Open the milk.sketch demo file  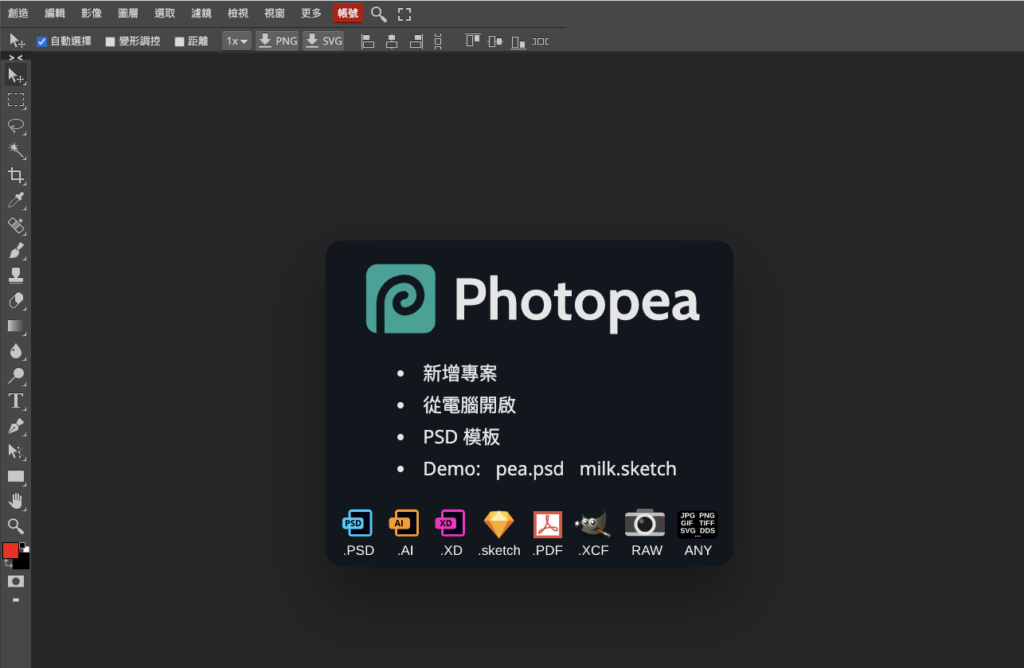[x=628, y=469]
